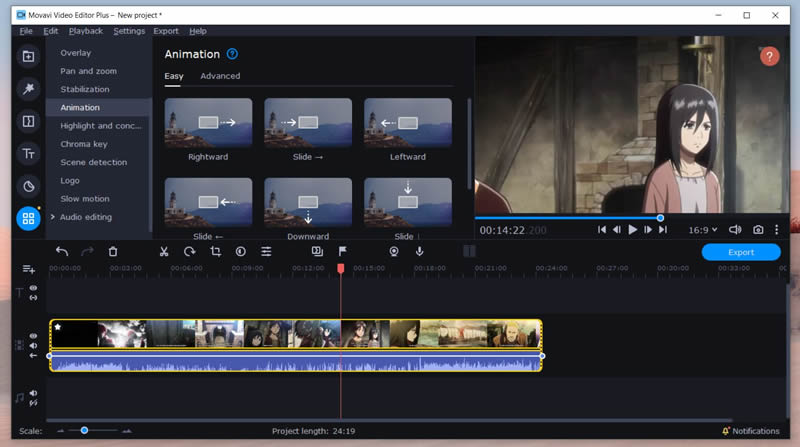Mute the music audio track
This screenshot has height=447, width=800.
pyautogui.click(x=33, y=393)
